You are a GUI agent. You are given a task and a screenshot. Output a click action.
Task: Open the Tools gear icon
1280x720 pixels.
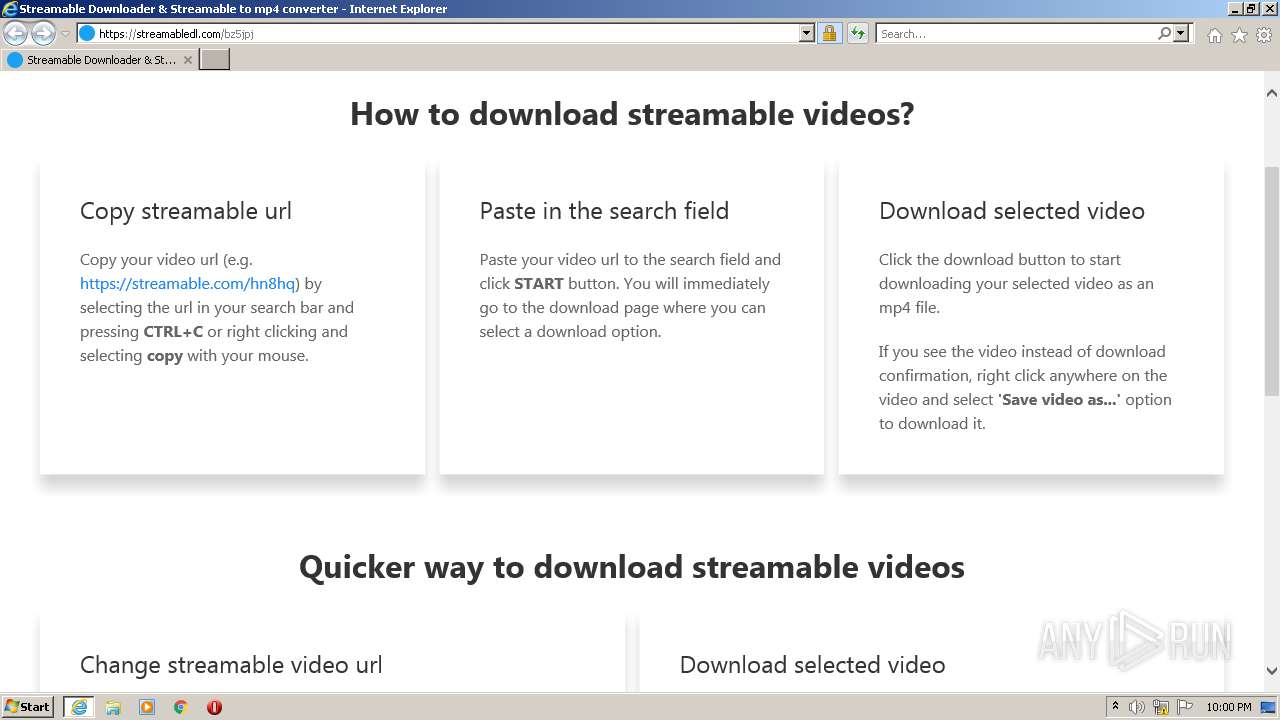point(1264,35)
